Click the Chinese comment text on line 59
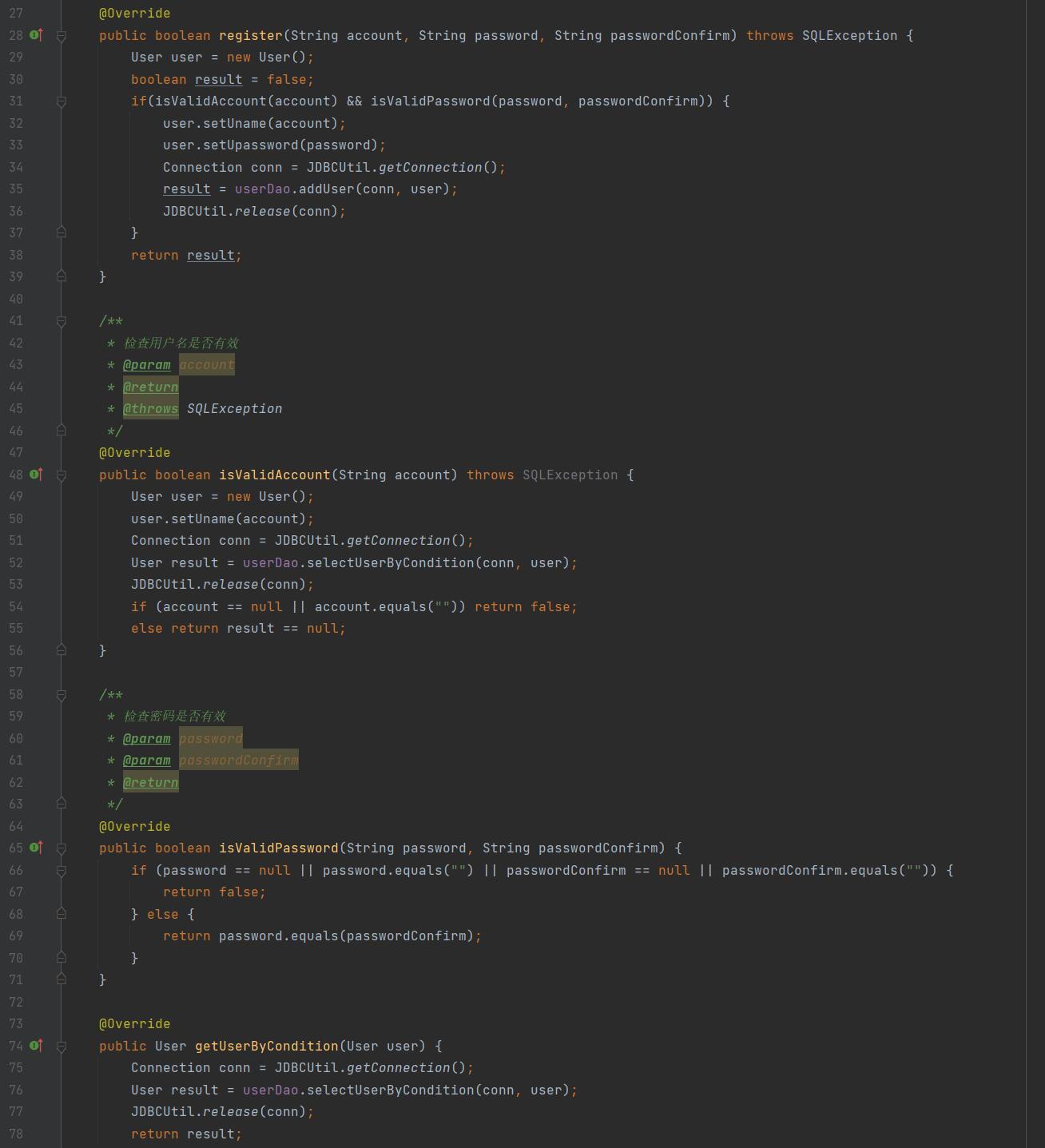This screenshot has width=1045, height=1148. point(175,716)
